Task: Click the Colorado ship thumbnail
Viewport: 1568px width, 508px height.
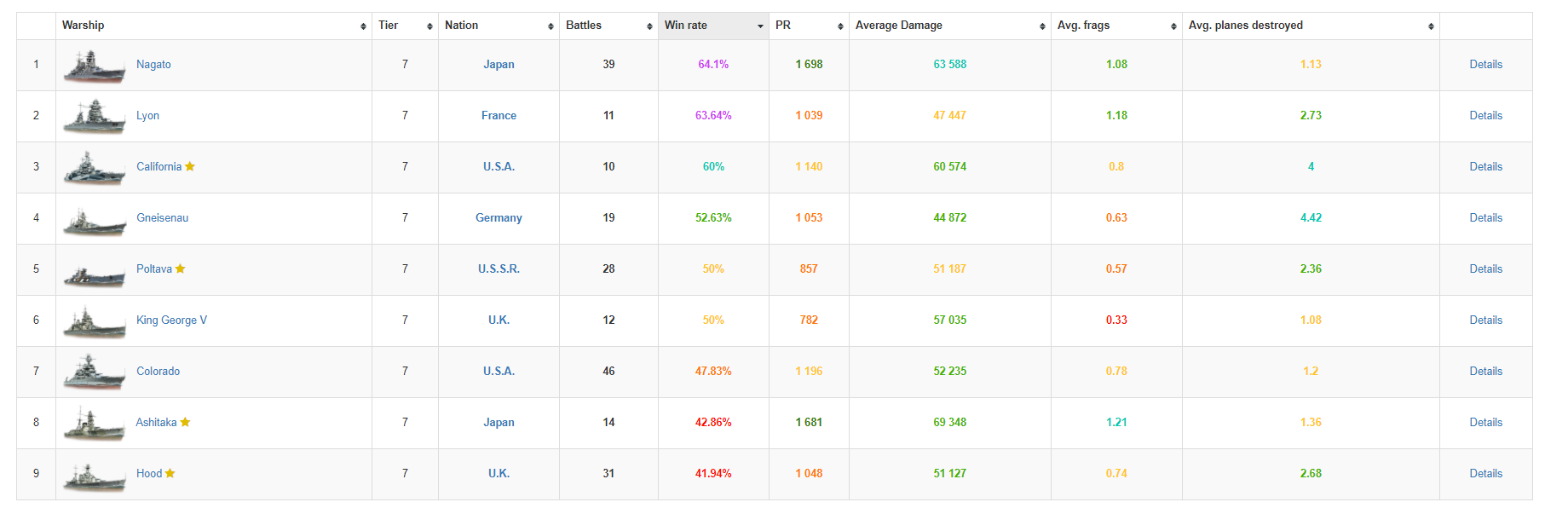Action: click(x=94, y=372)
